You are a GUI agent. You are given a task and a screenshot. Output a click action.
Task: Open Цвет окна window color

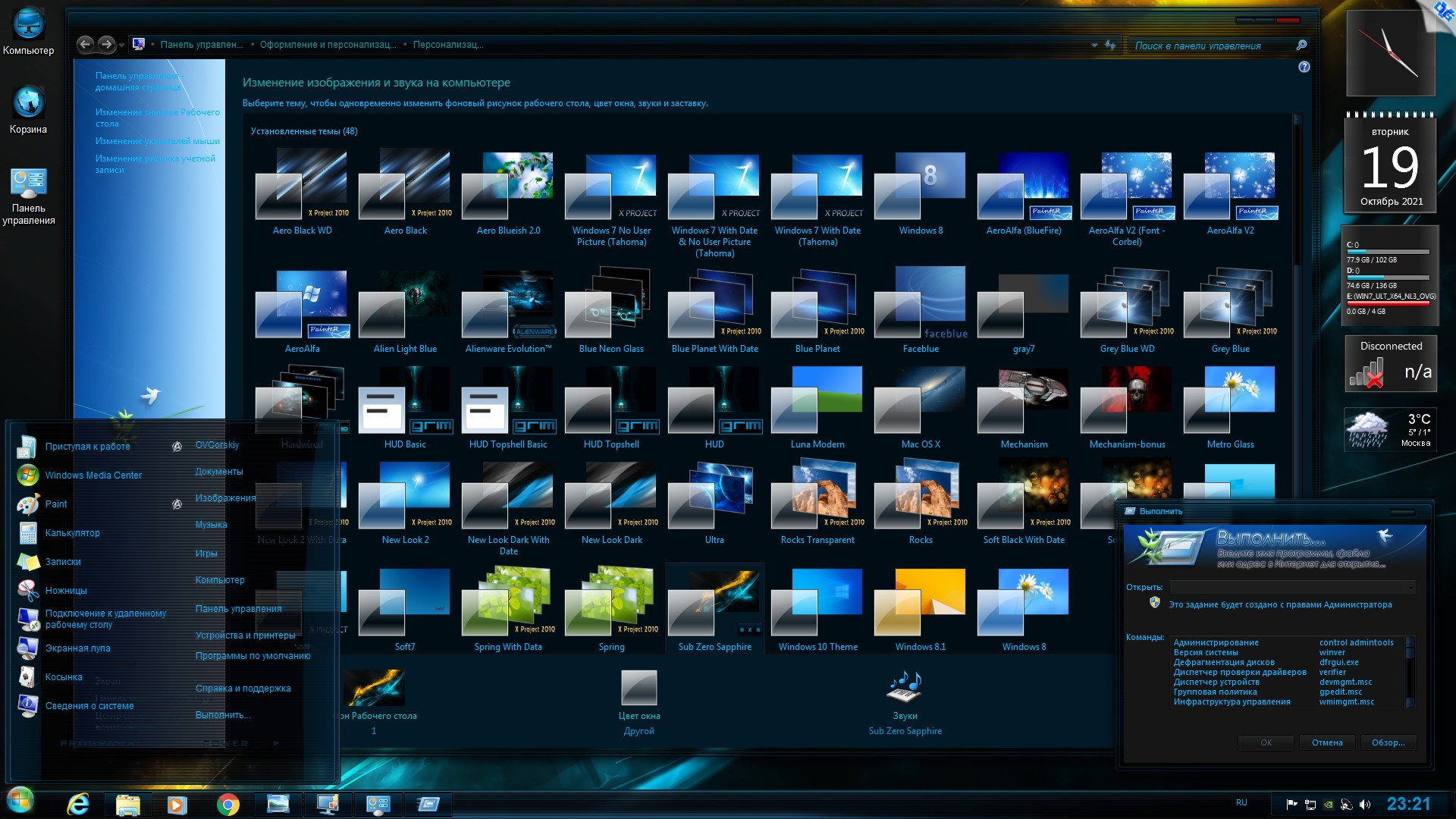639,689
